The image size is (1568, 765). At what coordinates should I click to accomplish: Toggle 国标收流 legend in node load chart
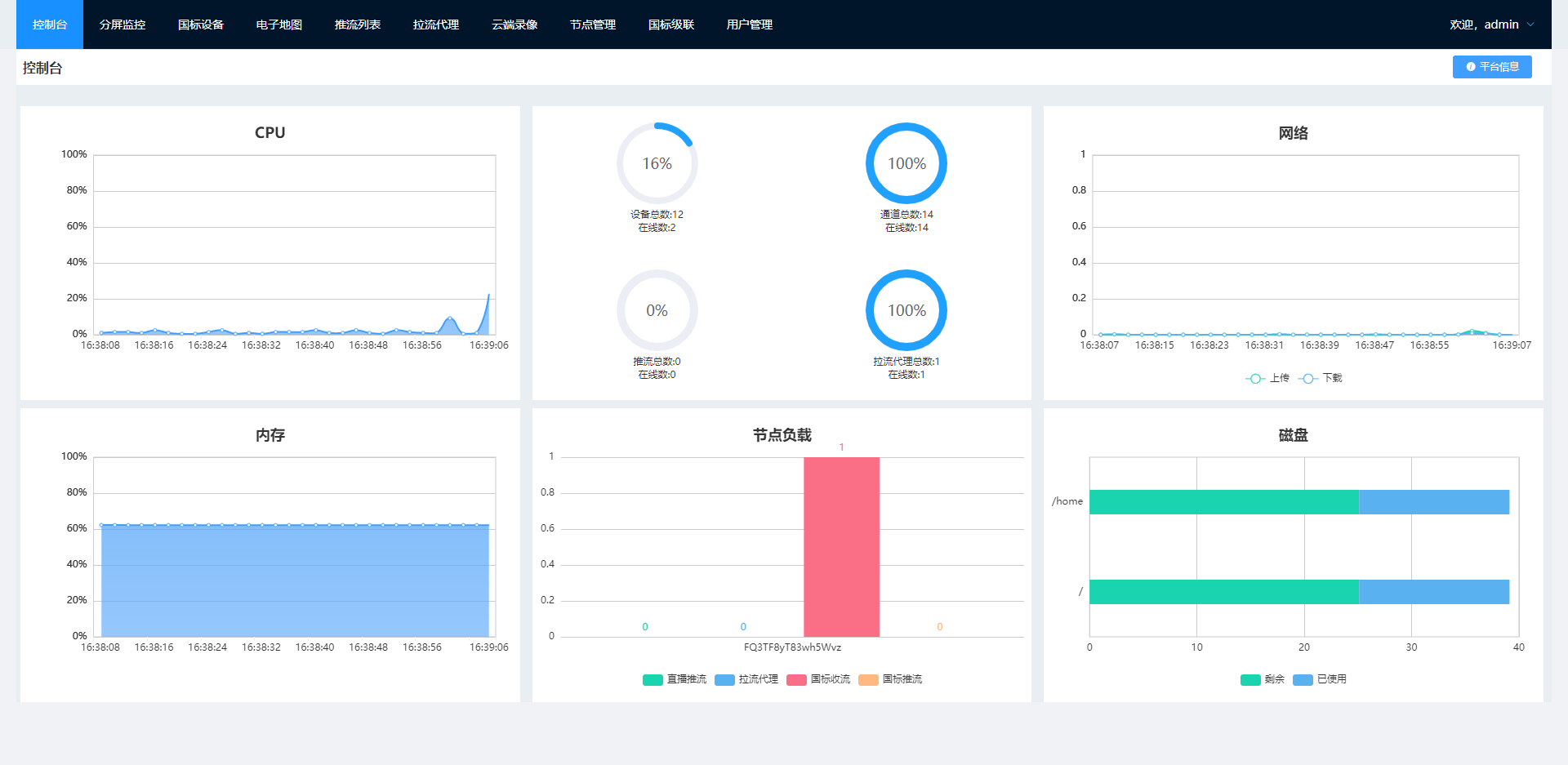click(x=818, y=679)
